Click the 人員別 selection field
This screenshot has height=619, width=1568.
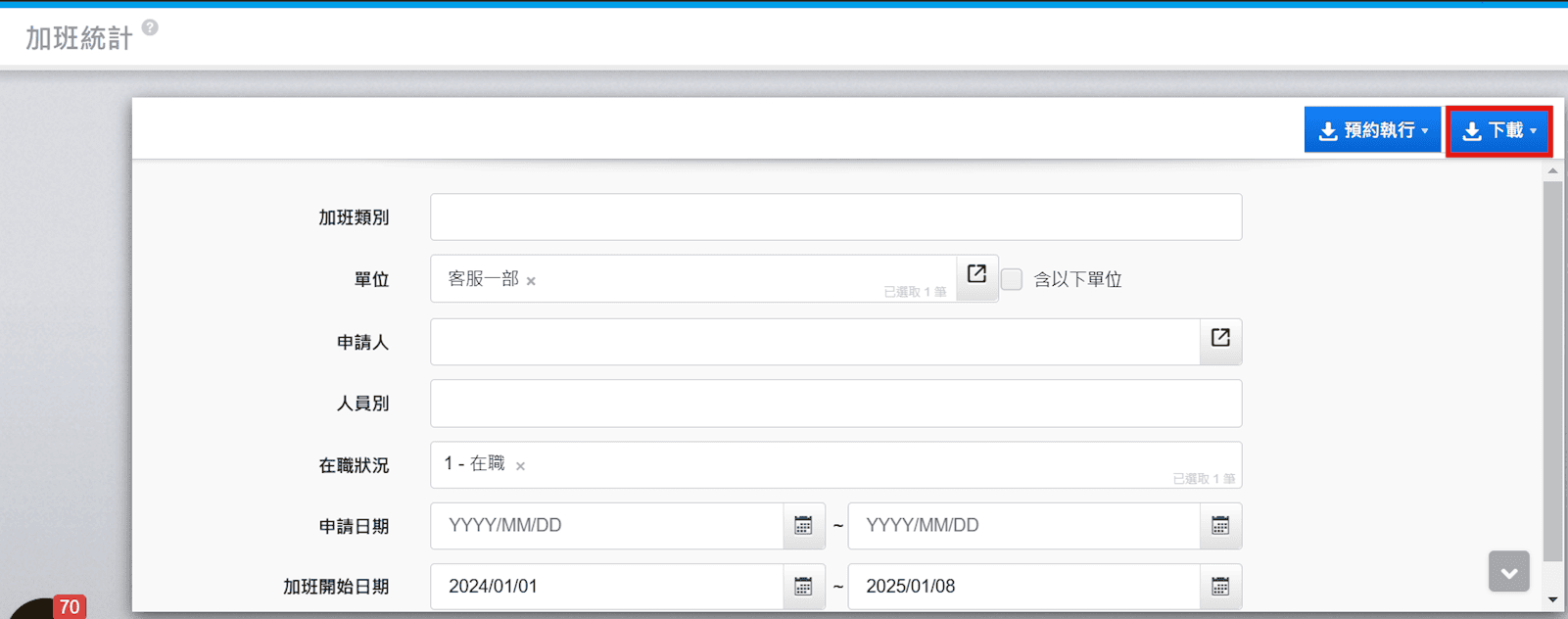[x=835, y=404]
